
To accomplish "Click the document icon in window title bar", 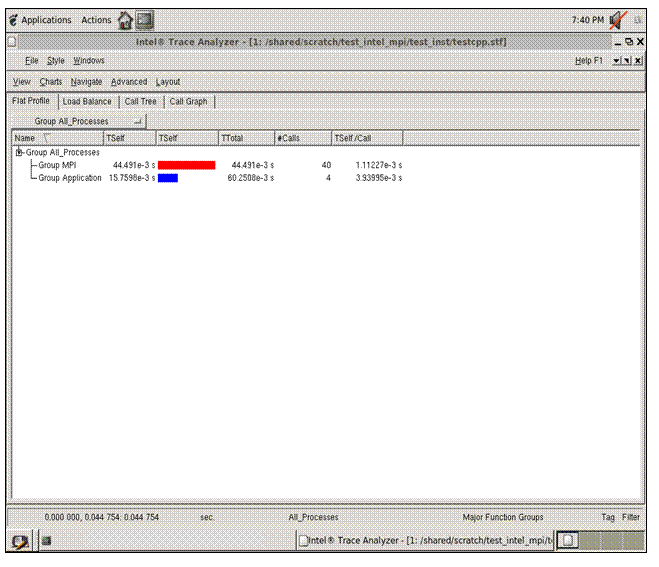I will (x=12, y=42).
